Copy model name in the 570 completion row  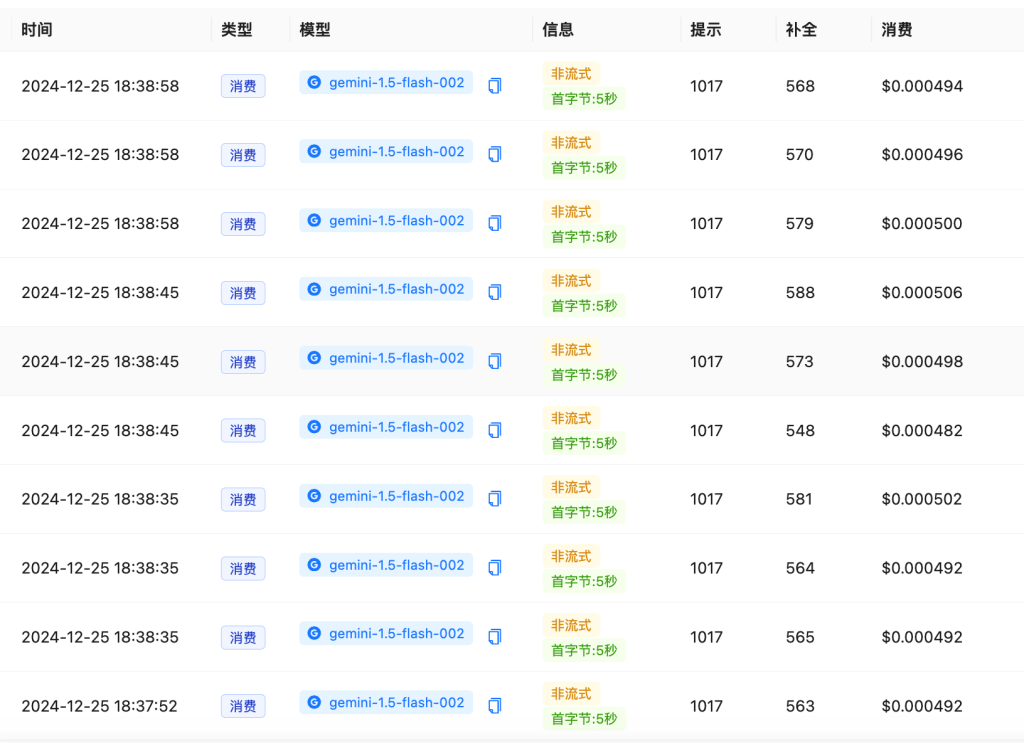tap(494, 154)
